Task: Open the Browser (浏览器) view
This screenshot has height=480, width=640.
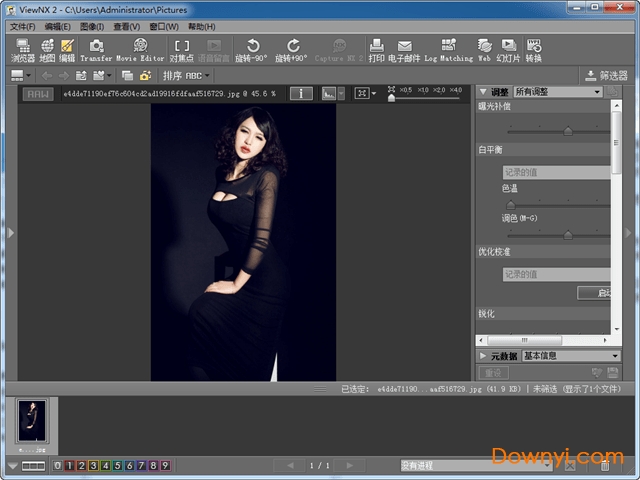Action: click(21, 50)
